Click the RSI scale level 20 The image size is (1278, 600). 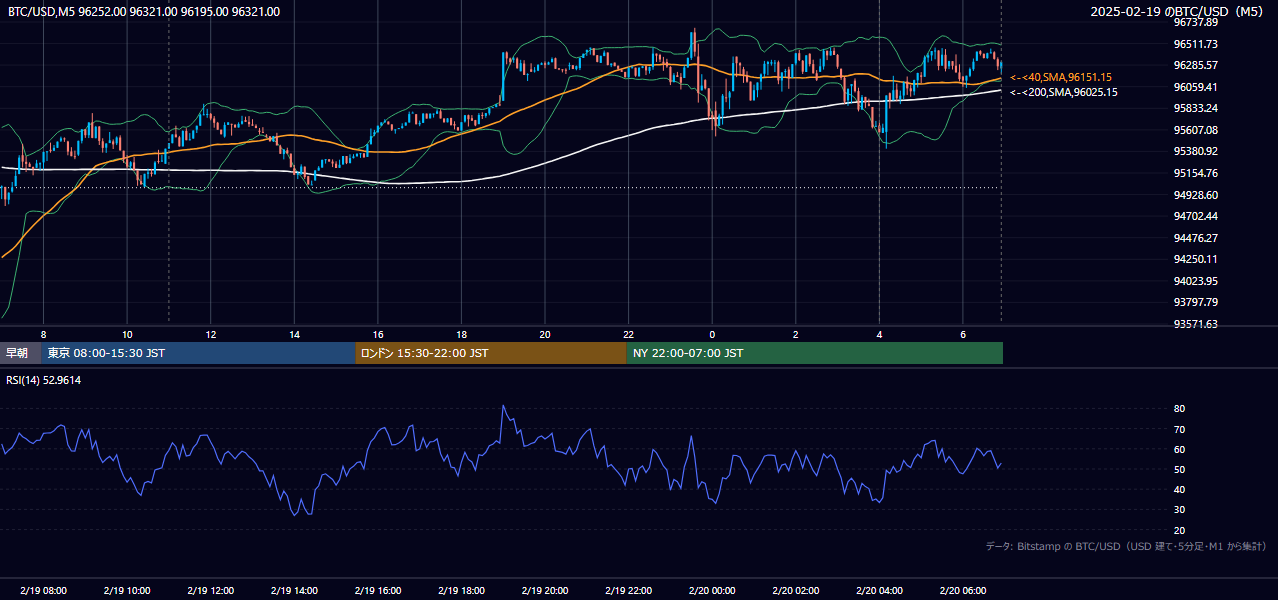(1179, 530)
